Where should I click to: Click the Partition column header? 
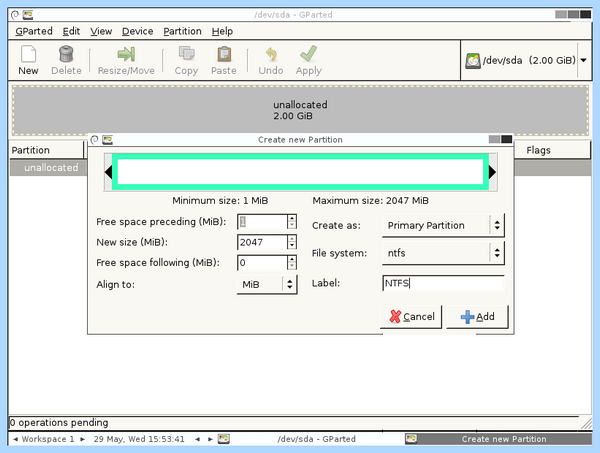(x=46, y=150)
